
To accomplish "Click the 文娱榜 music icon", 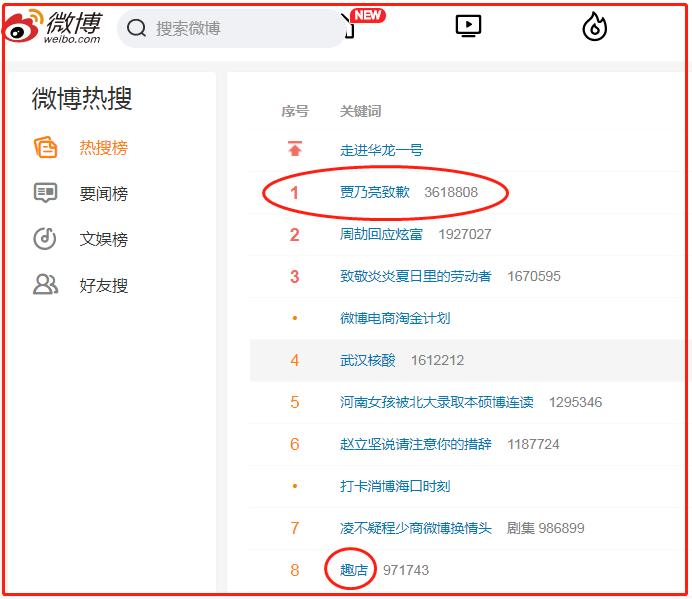I will pyautogui.click(x=45, y=238).
